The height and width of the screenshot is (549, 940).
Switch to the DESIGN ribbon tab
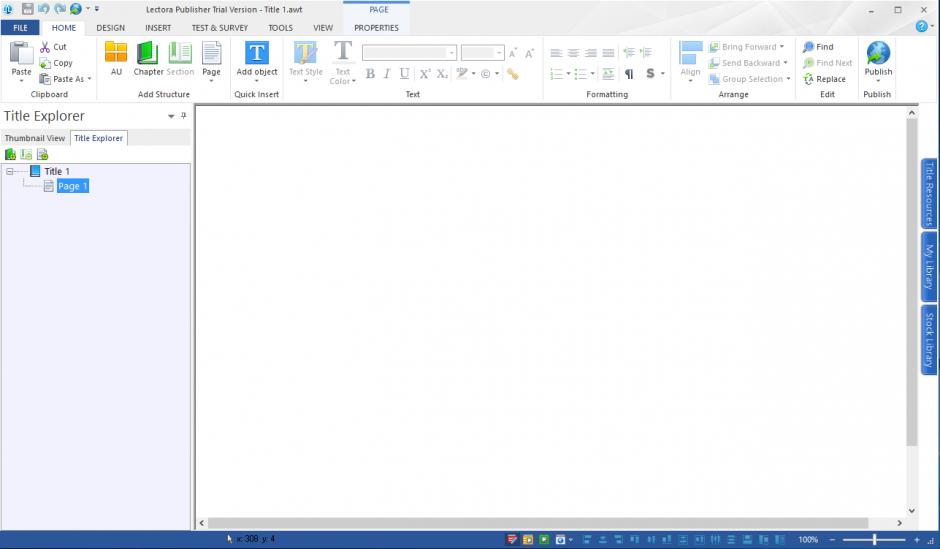[x=110, y=28]
